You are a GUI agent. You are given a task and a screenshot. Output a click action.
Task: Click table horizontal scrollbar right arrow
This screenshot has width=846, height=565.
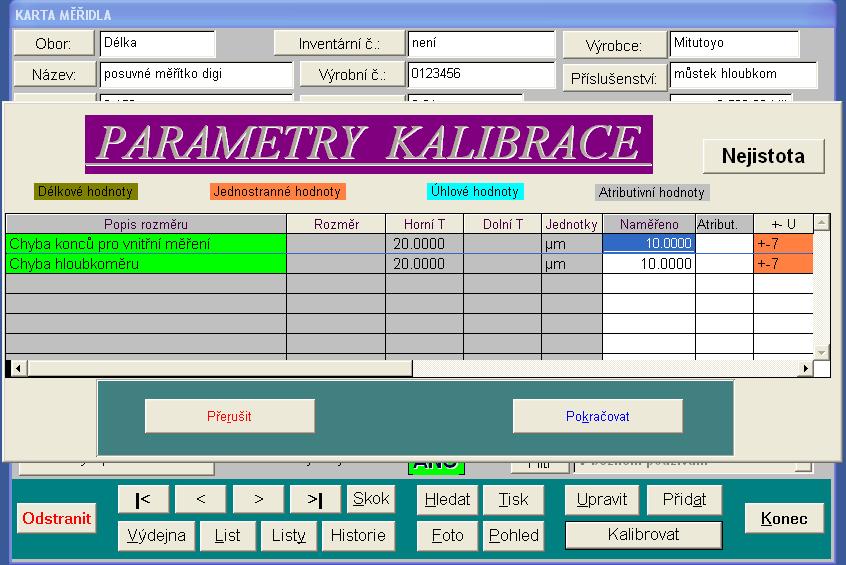[x=806, y=369]
